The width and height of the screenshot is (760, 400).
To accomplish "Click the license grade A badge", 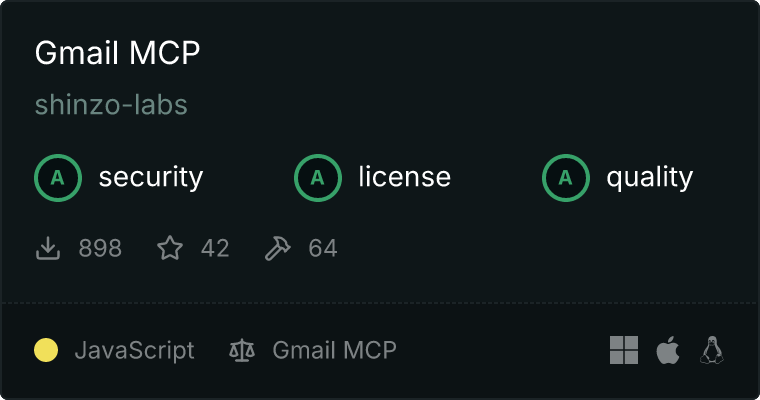I will pyautogui.click(x=318, y=178).
